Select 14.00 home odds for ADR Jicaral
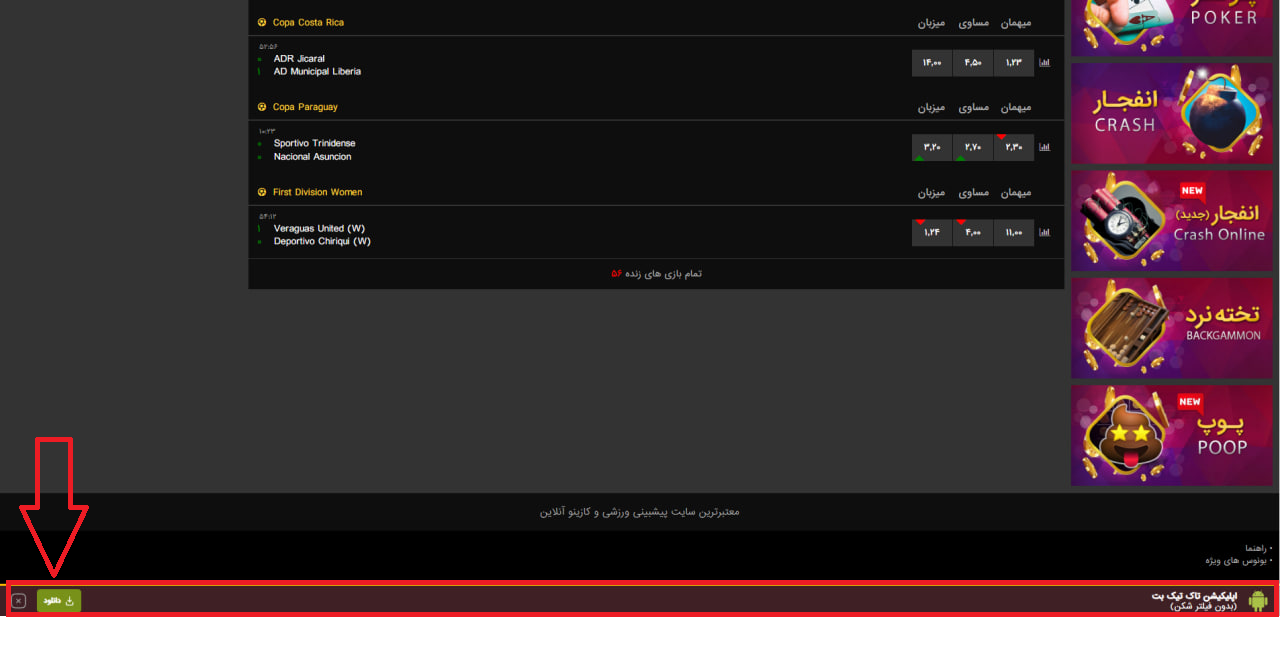Viewport: 1280px width, 648px height. tap(931, 63)
